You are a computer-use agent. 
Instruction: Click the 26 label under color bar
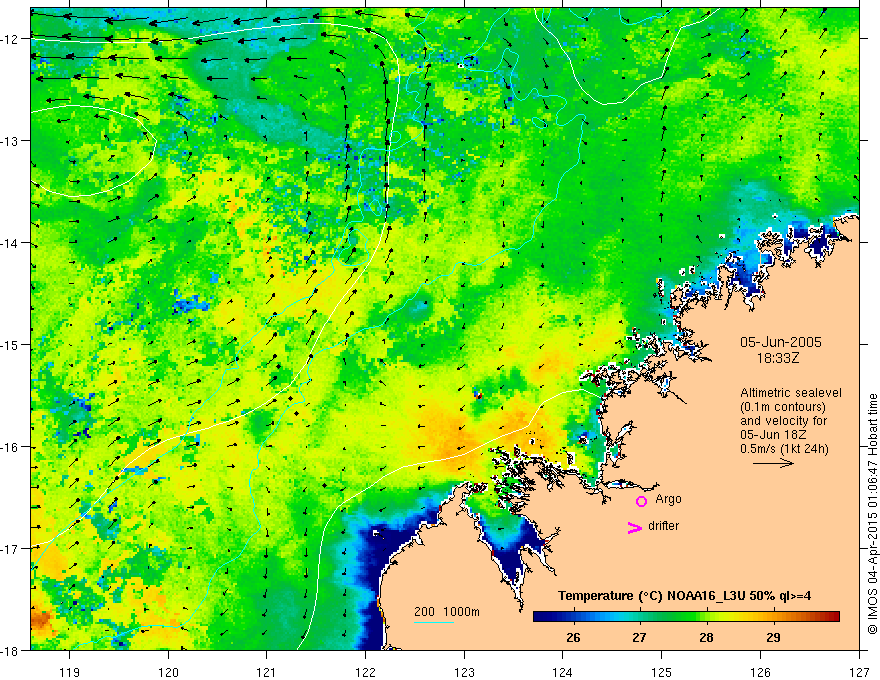[x=573, y=637]
